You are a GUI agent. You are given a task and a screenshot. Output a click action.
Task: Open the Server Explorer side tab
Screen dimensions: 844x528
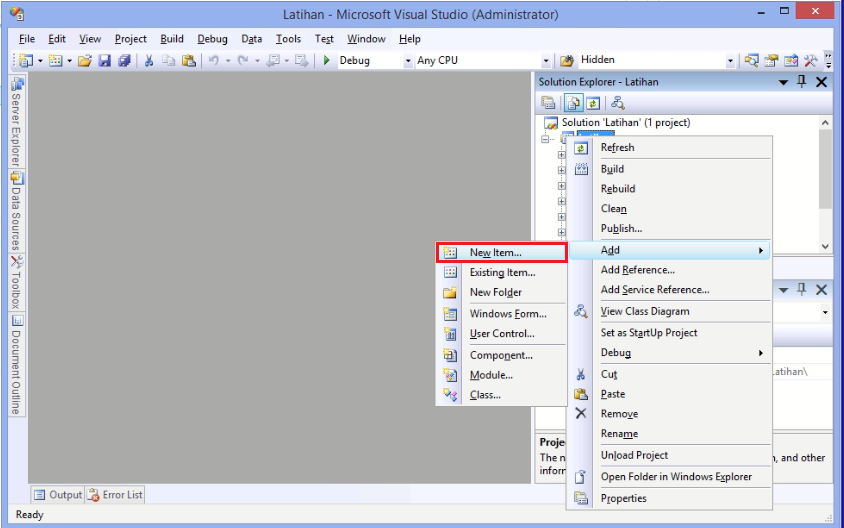(17, 122)
